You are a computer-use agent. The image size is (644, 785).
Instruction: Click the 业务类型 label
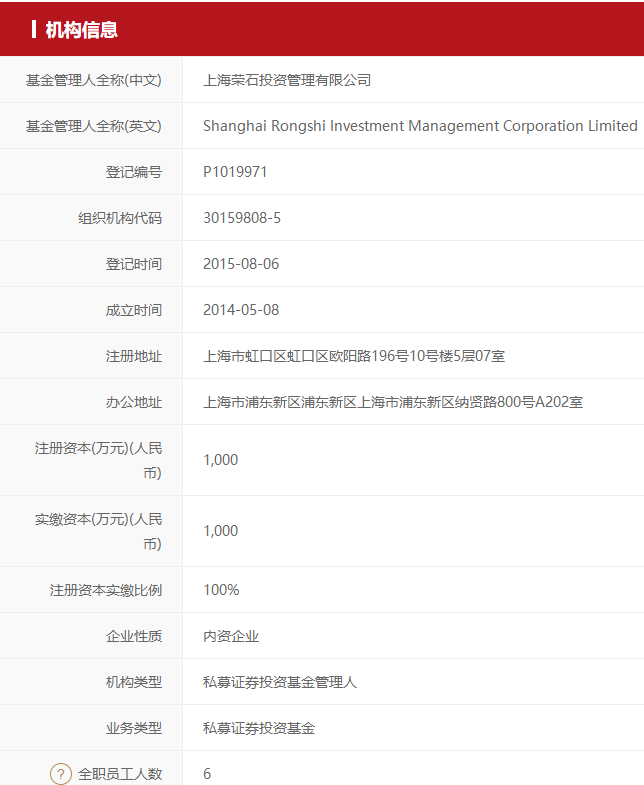pyautogui.click(x=134, y=728)
